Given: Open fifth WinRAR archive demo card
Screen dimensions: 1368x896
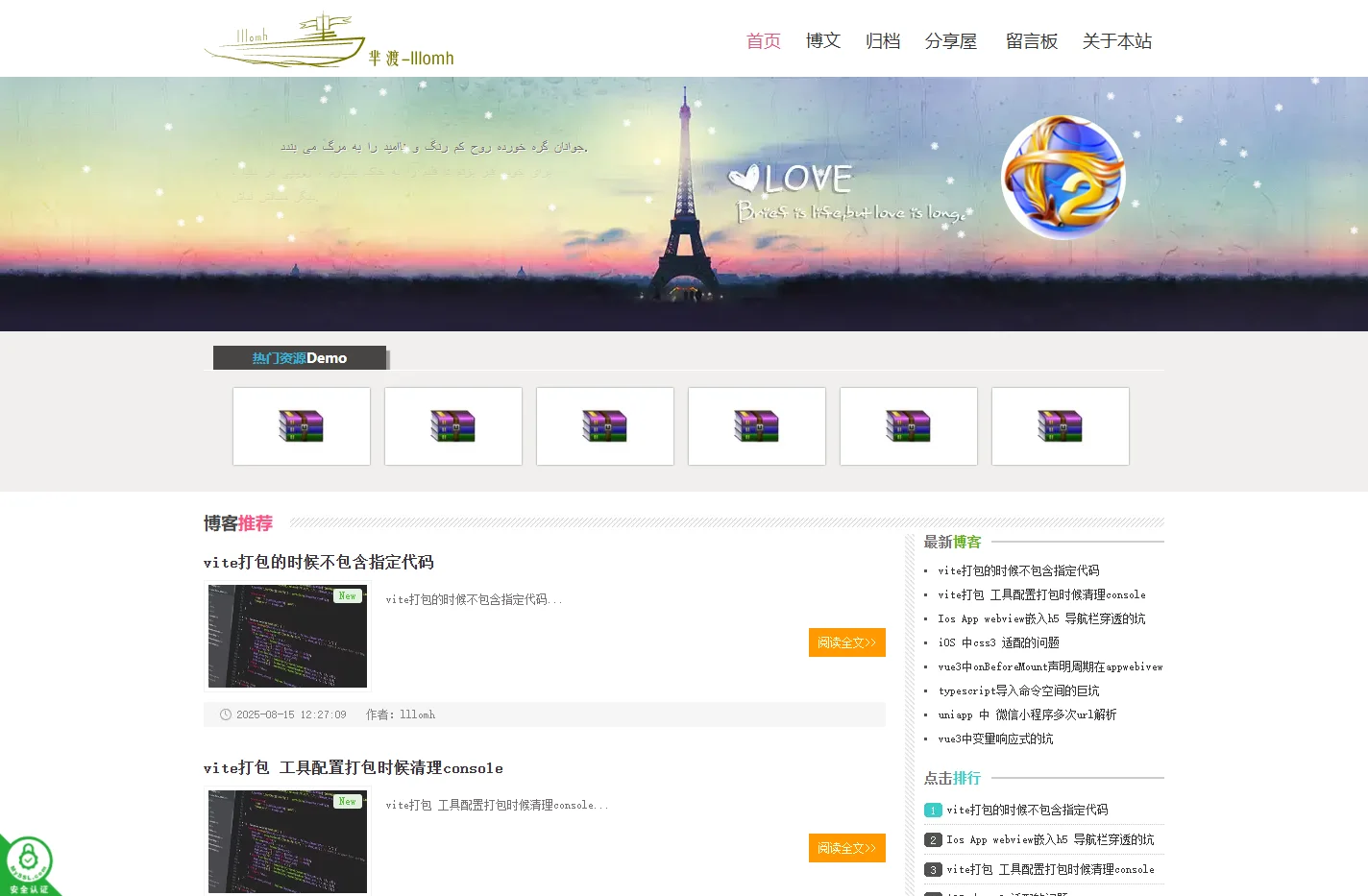Looking at the screenshot, I should point(909,426).
